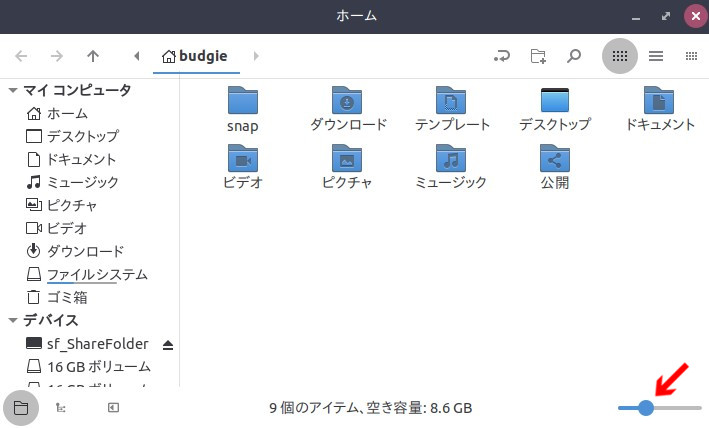709x428 pixels.
Task: Eject sf_ShareFolder with the eject icon
Action: point(168,345)
